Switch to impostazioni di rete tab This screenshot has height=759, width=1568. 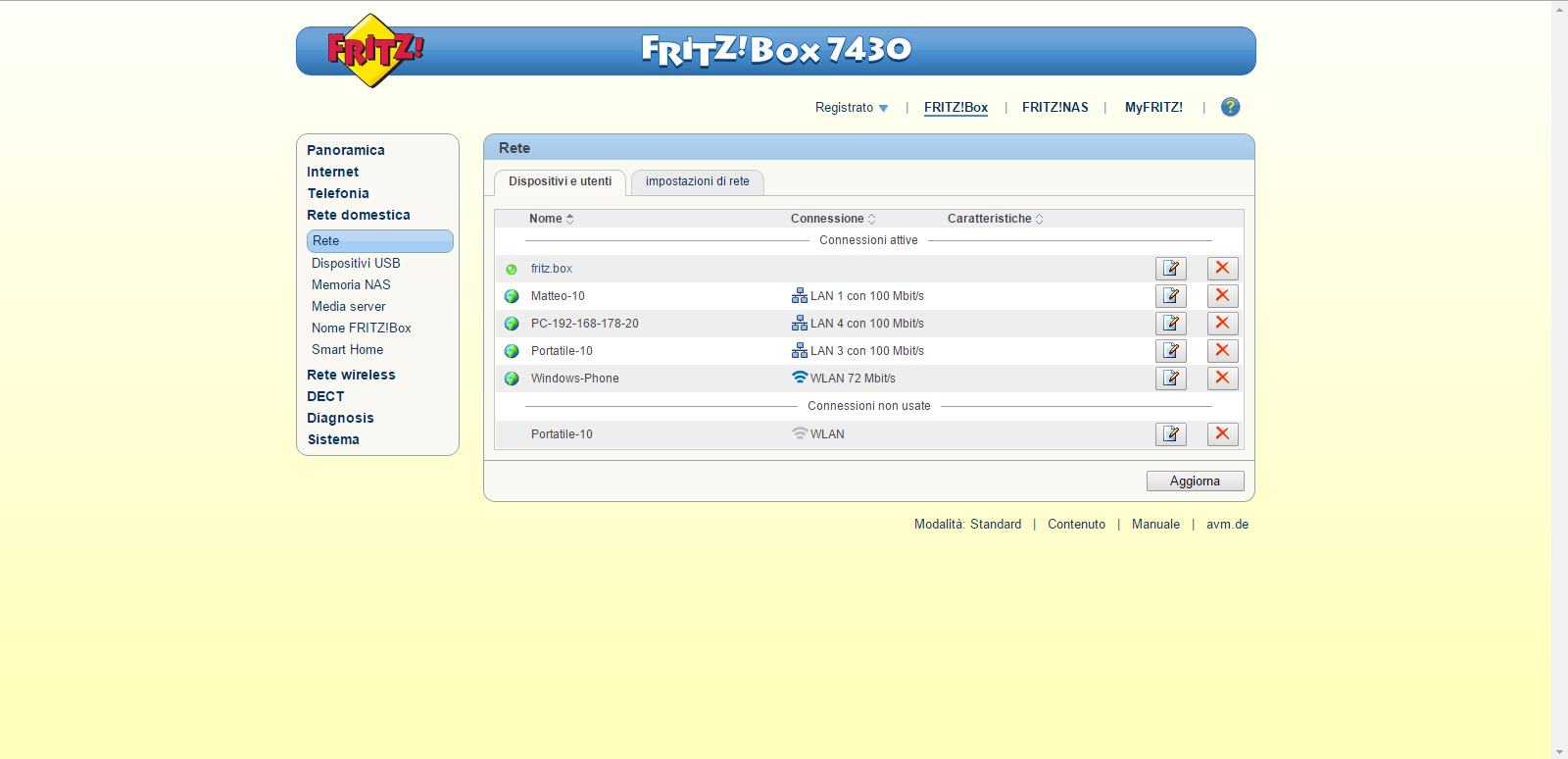[697, 181]
